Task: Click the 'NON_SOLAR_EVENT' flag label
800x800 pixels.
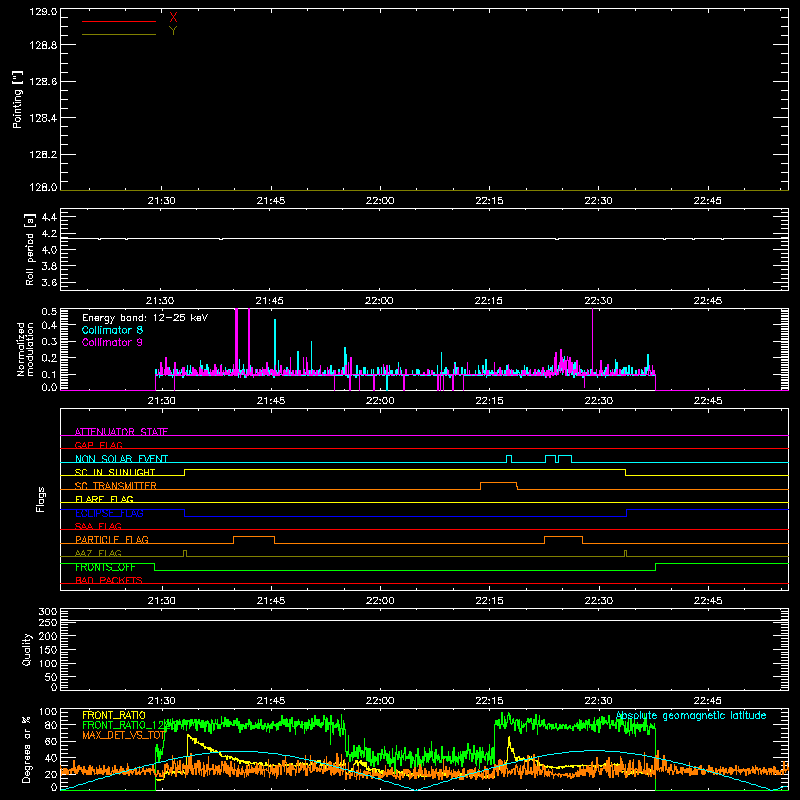Action: [121, 459]
